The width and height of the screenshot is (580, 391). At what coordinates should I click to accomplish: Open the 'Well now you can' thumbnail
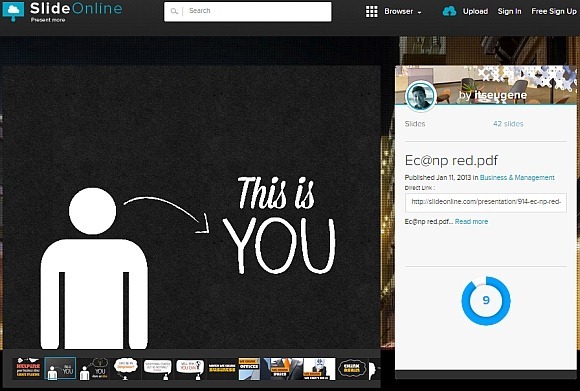click(190, 368)
